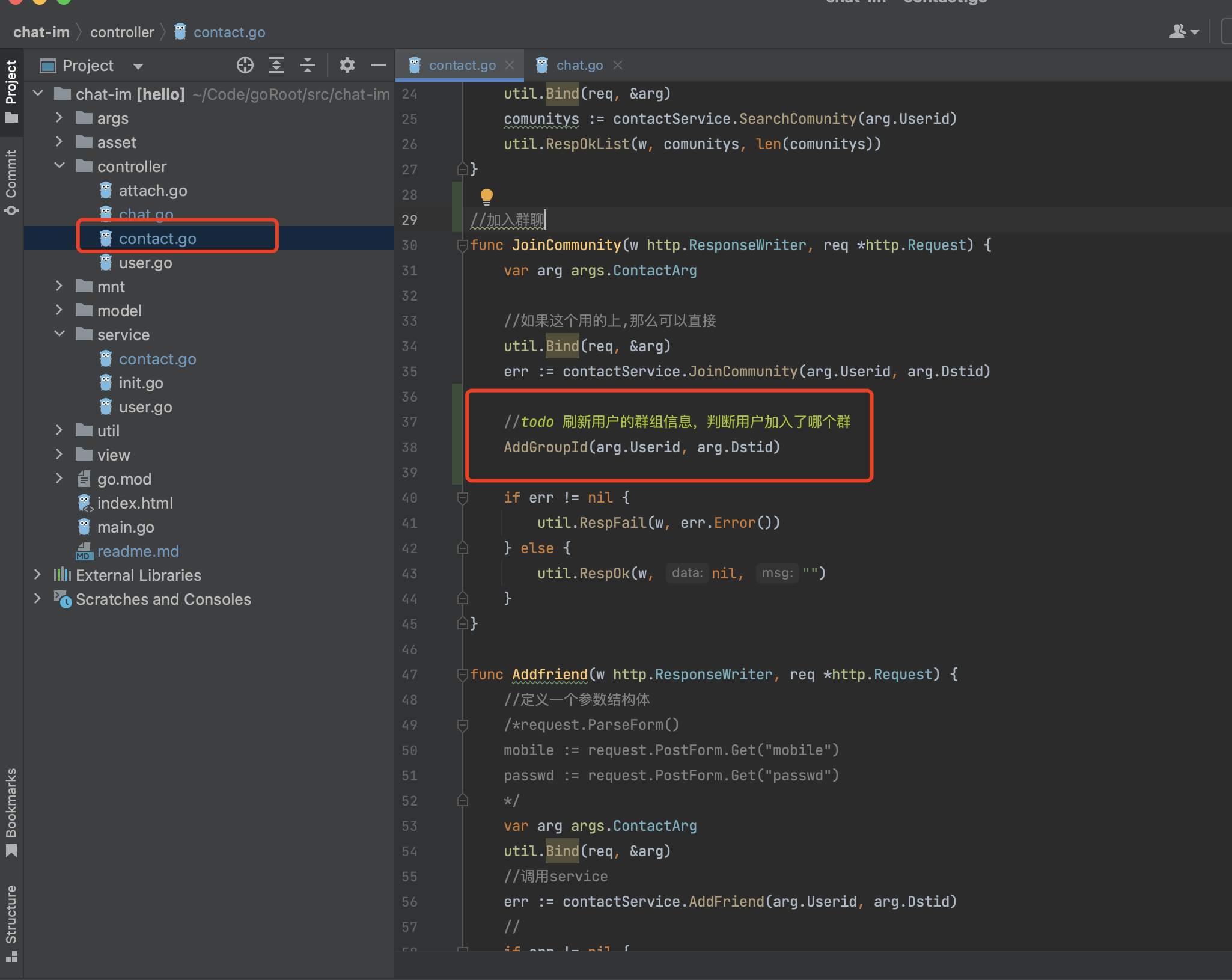This screenshot has height=980, width=1232.
Task: Click the Collapse All icon in Project toolbar
Action: (307, 65)
